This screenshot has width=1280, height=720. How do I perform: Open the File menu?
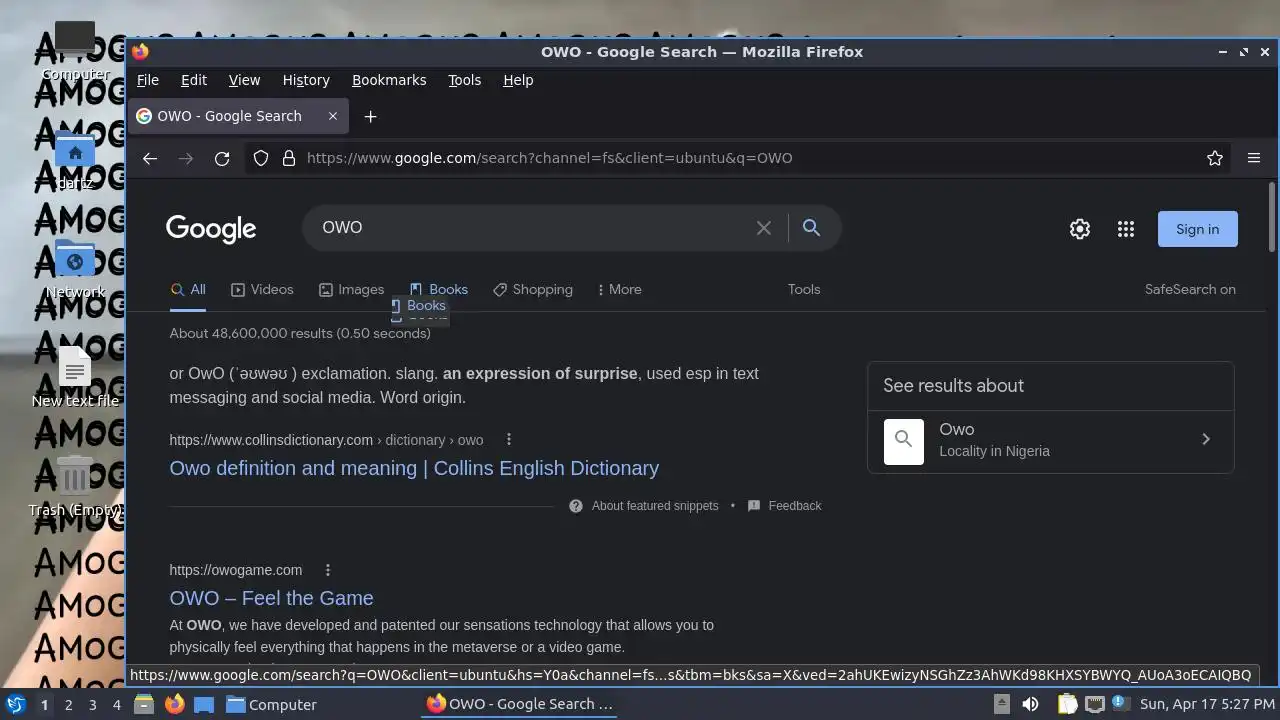pos(148,80)
